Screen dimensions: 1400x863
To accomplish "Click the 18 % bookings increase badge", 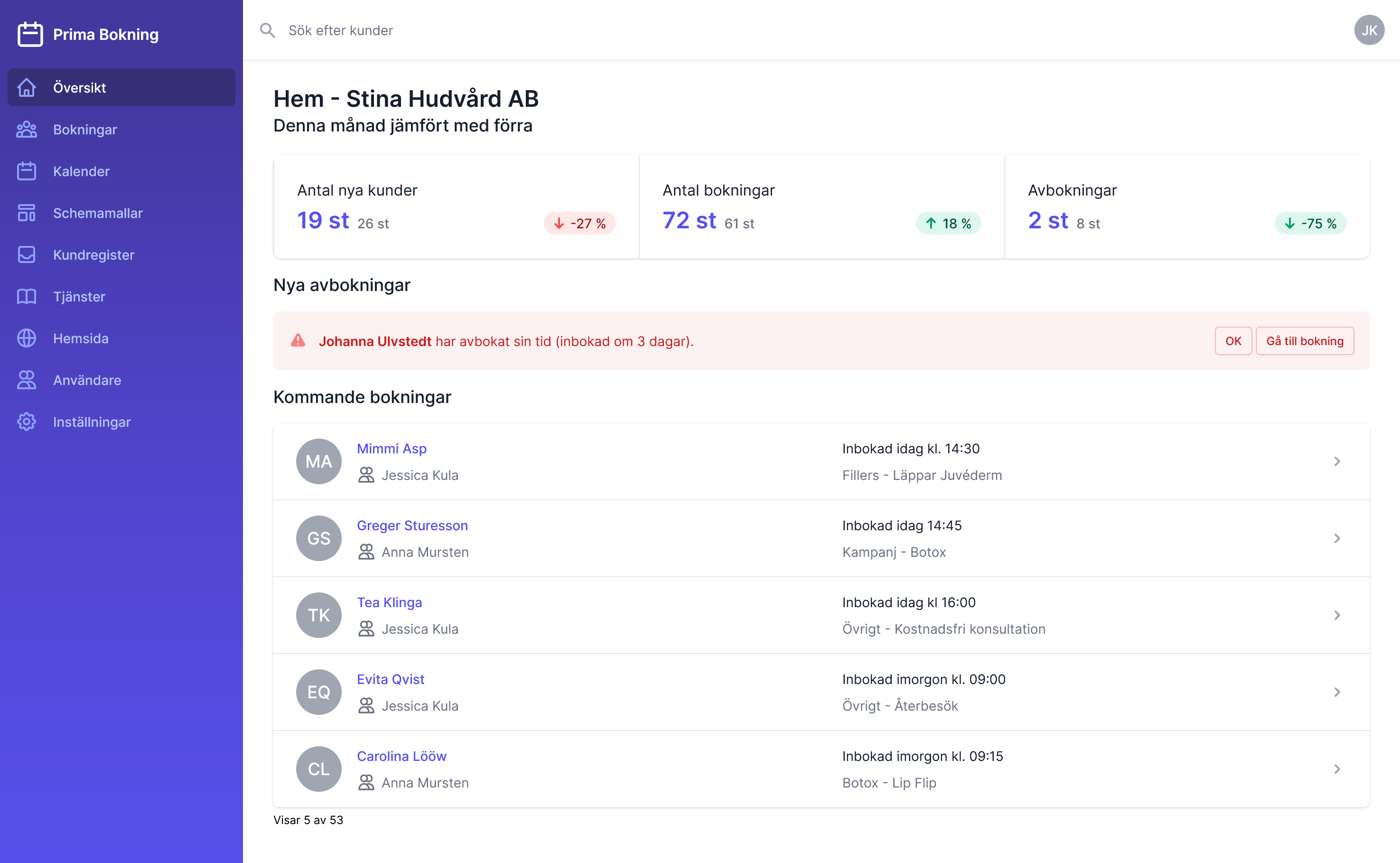I will 948,223.
